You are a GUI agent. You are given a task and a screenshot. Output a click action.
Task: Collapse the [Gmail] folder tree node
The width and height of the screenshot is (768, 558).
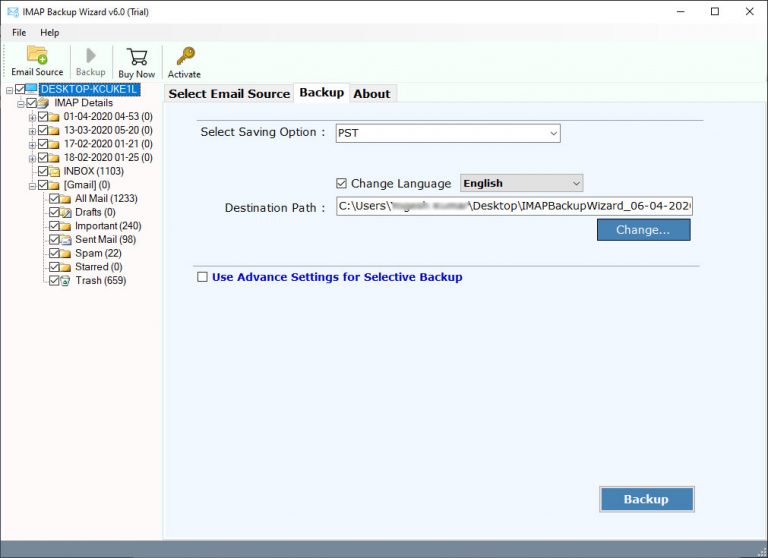tap(32, 185)
